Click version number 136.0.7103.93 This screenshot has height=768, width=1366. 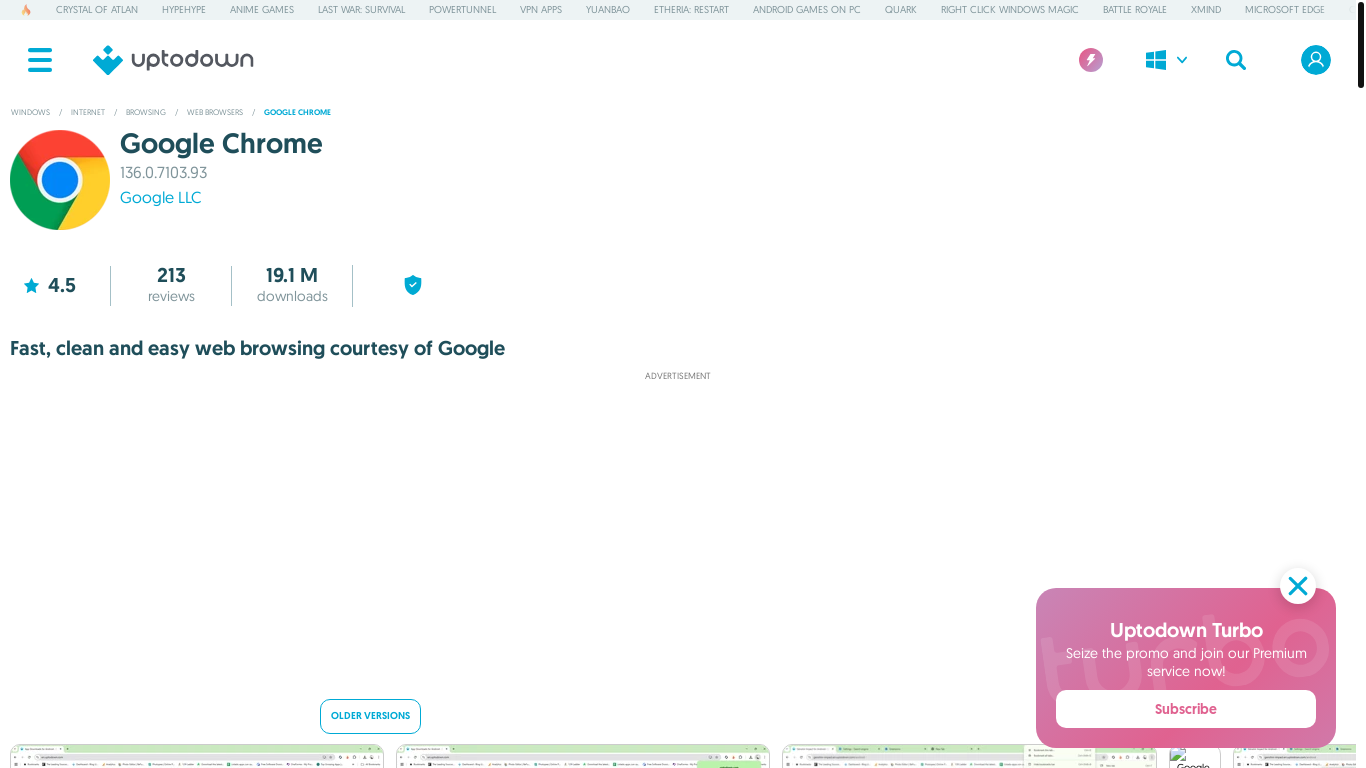click(x=164, y=173)
